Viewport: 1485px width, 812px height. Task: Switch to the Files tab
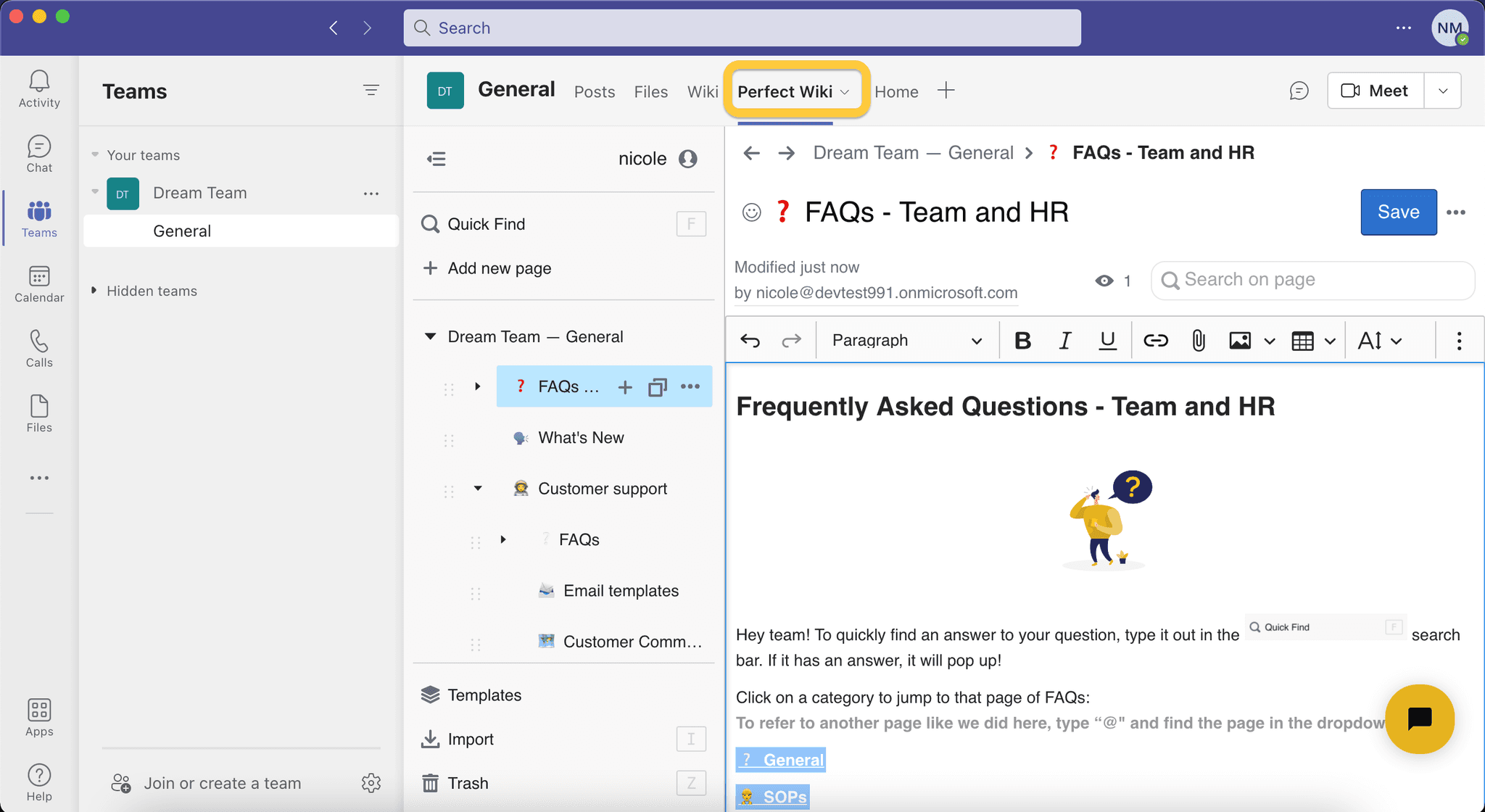(x=650, y=91)
